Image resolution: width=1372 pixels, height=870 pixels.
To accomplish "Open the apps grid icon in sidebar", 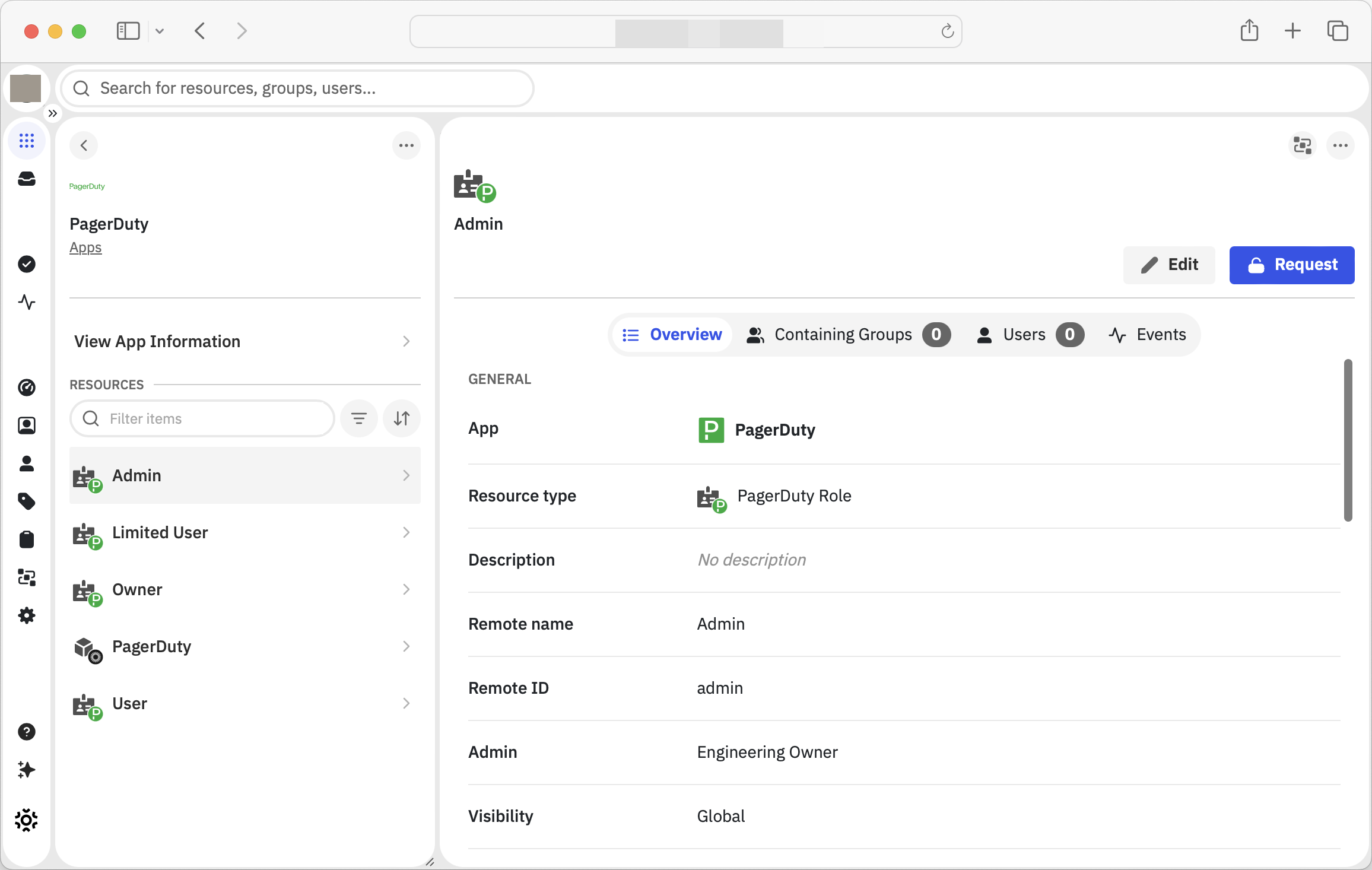I will point(27,141).
